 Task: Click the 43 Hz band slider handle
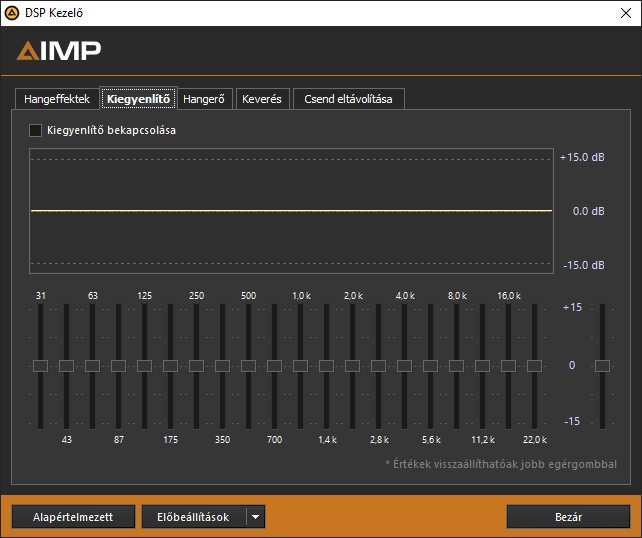66,366
